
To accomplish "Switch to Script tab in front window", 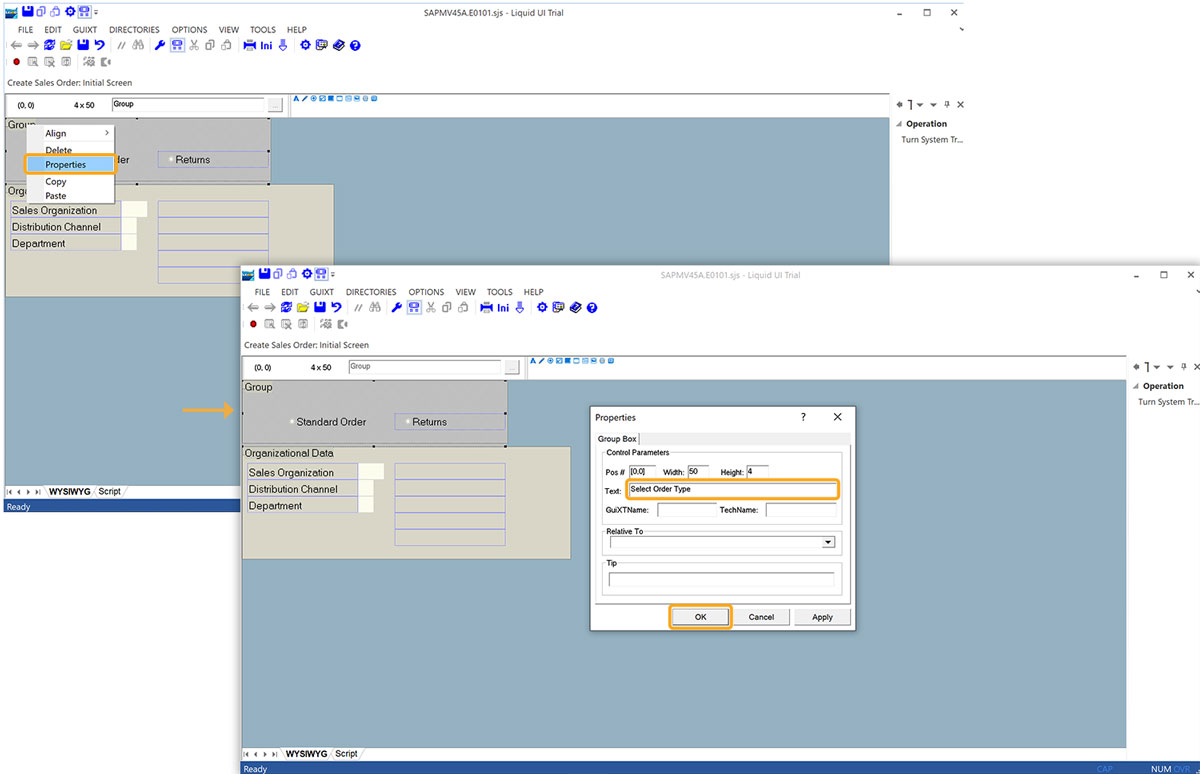I will (346, 754).
